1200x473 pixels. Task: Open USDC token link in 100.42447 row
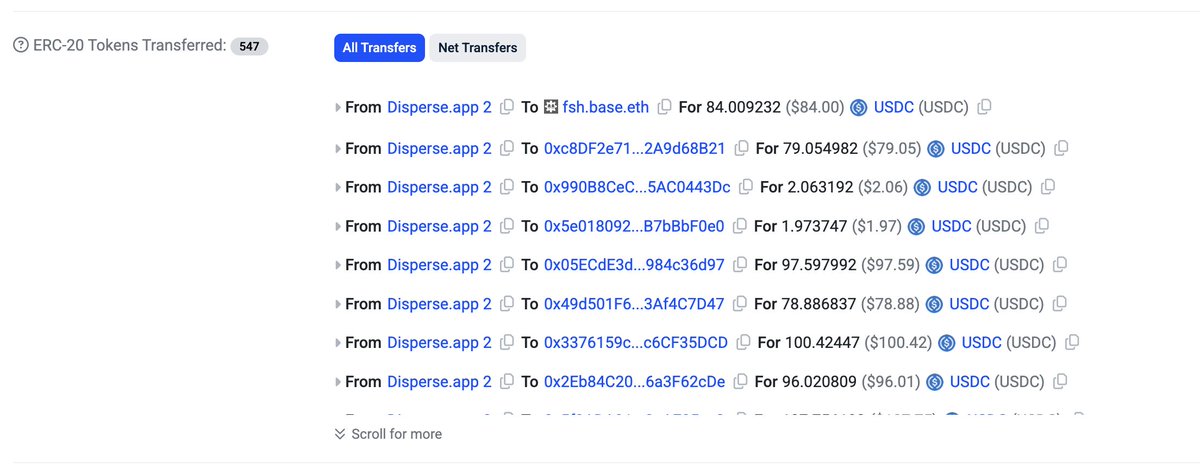(x=982, y=342)
